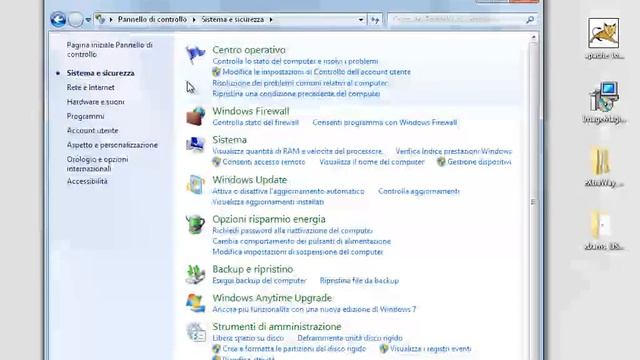Click the Windows Firewall brick wall icon
The height and width of the screenshot is (360, 640).
(x=196, y=116)
